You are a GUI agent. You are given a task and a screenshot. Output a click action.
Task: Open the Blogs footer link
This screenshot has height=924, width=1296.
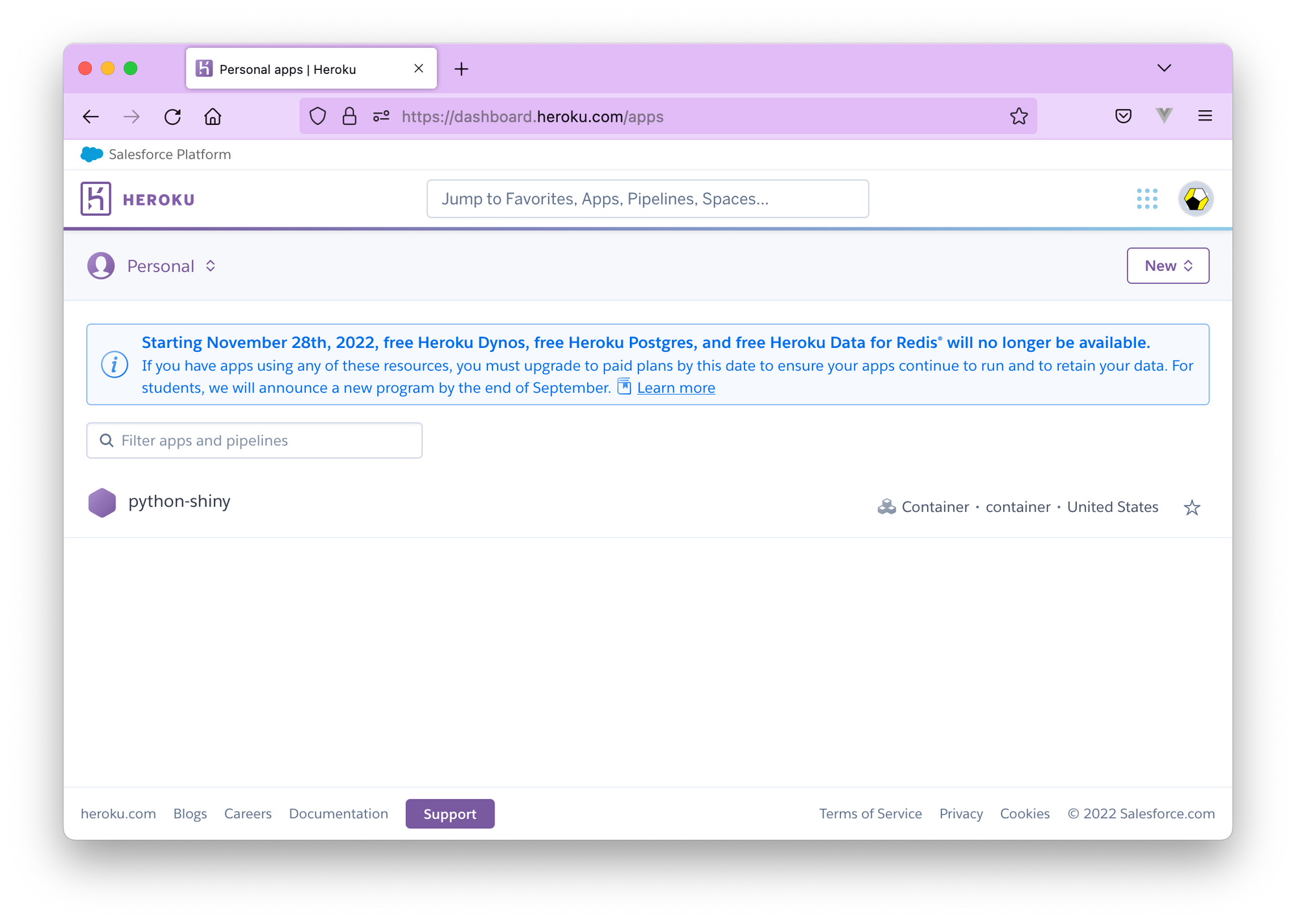tap(190, 814)
